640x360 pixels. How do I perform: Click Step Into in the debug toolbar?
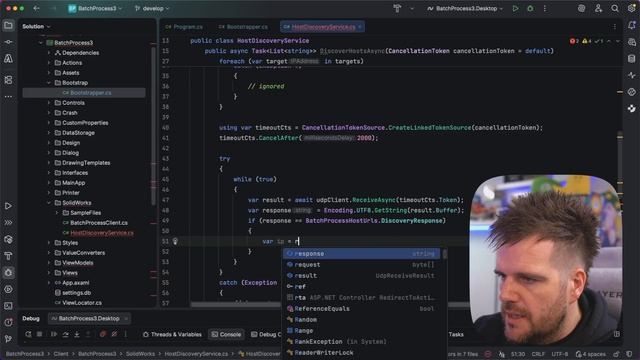[x=77, y=334]
